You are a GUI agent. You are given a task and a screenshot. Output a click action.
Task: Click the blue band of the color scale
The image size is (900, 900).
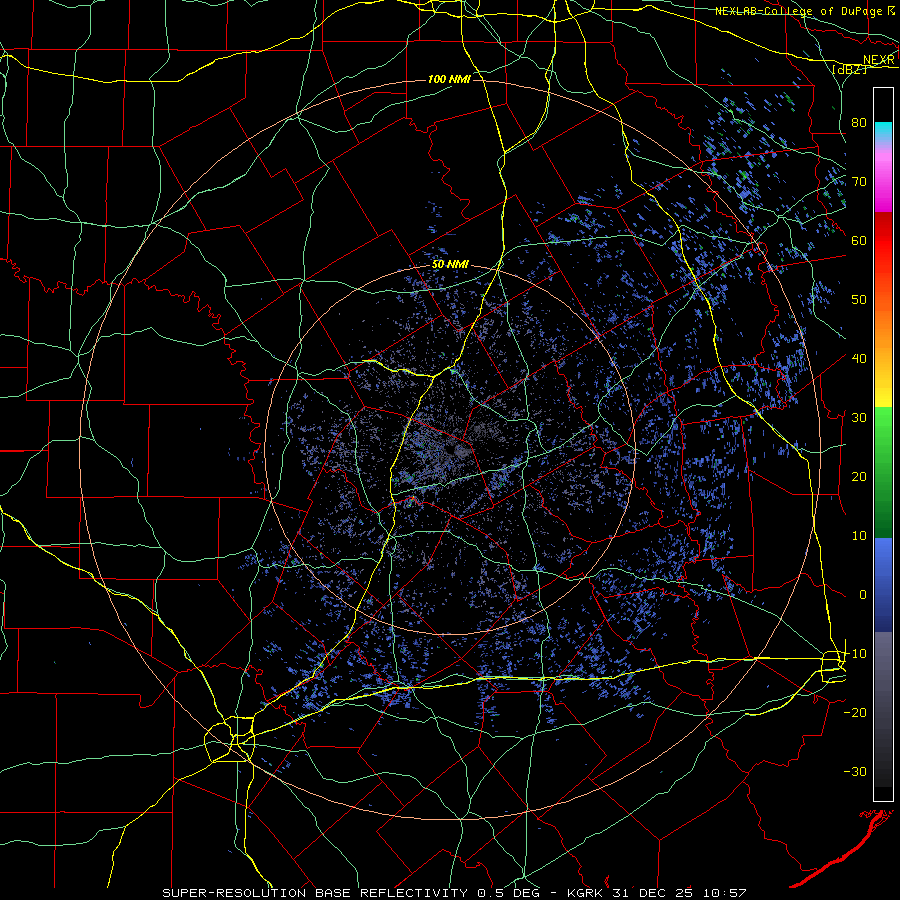click(x=883, y=584)
